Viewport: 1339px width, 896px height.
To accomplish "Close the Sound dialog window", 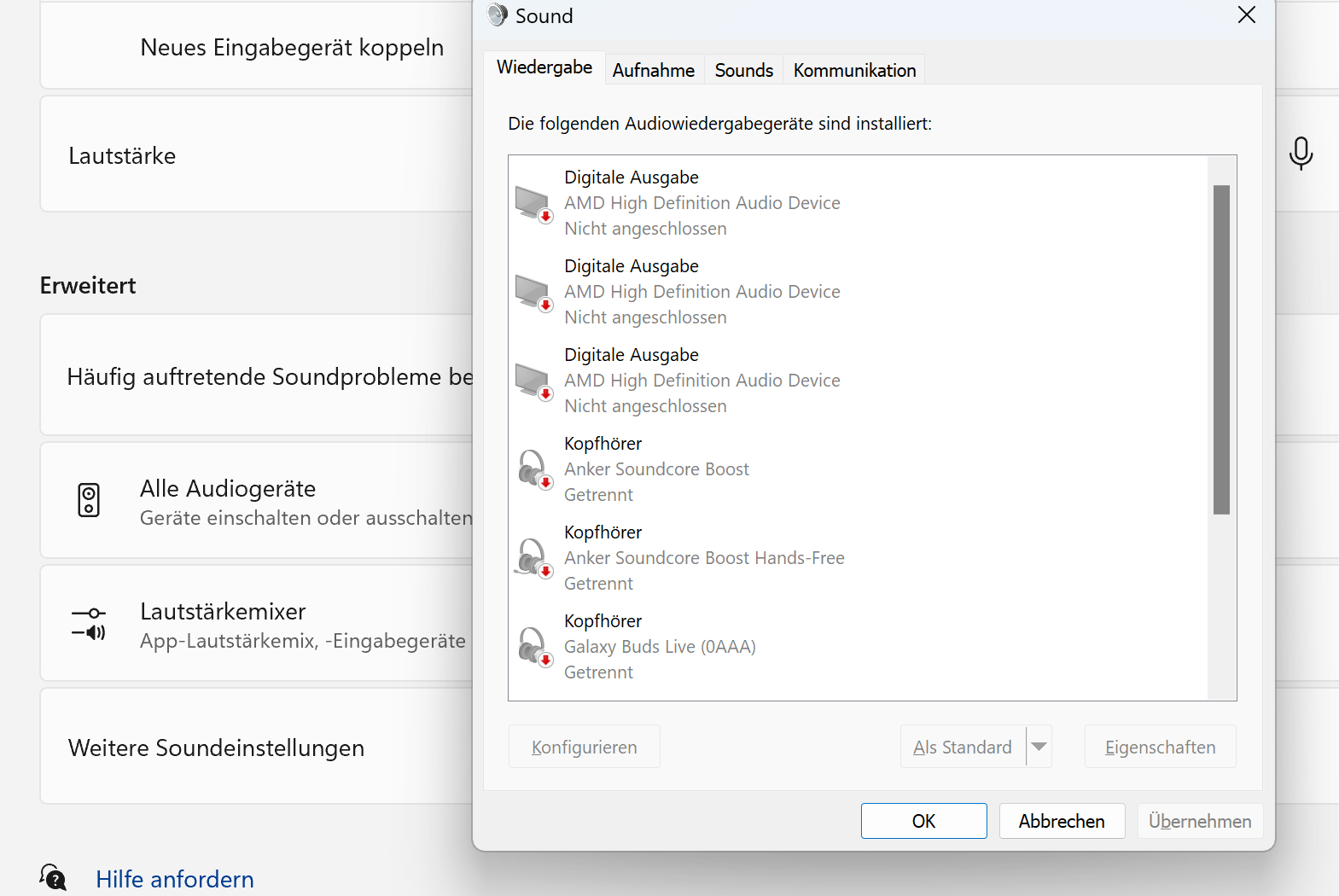I will [1247, 15].
